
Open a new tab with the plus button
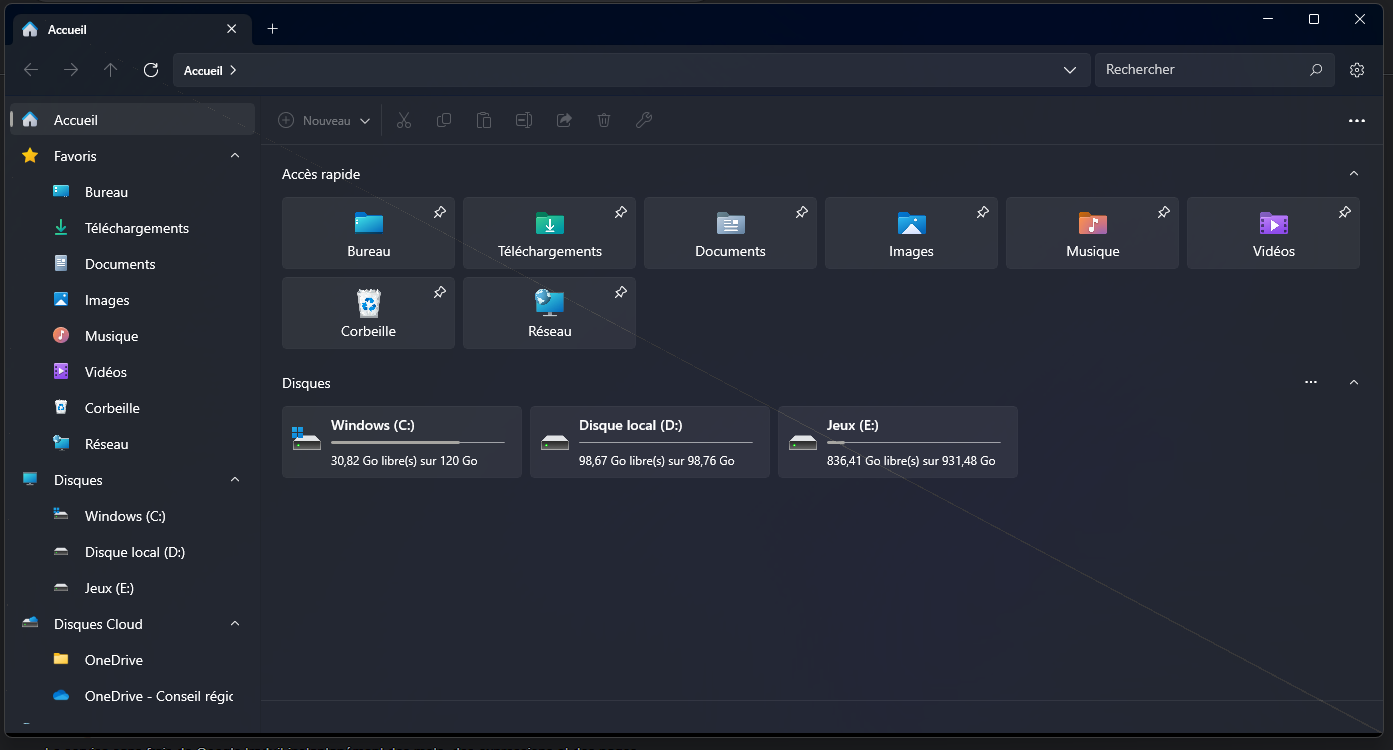[x=272, y=29]
